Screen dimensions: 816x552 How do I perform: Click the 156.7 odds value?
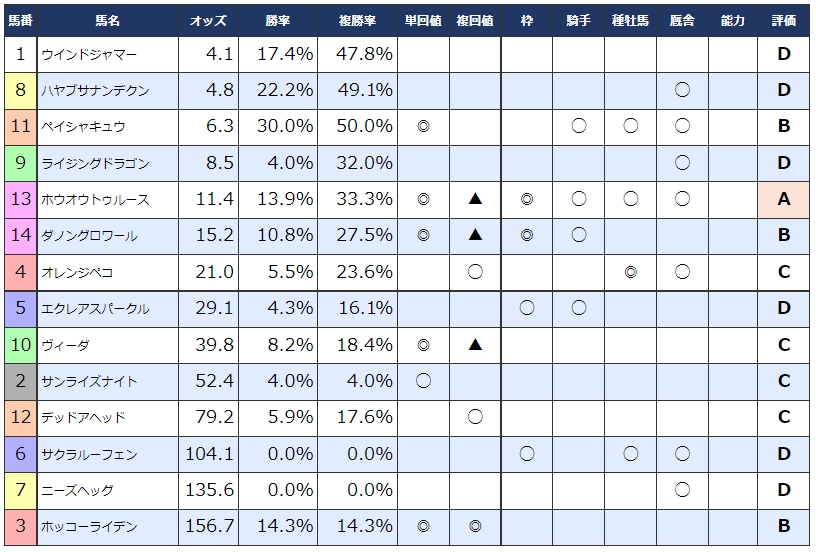(209, 526)
